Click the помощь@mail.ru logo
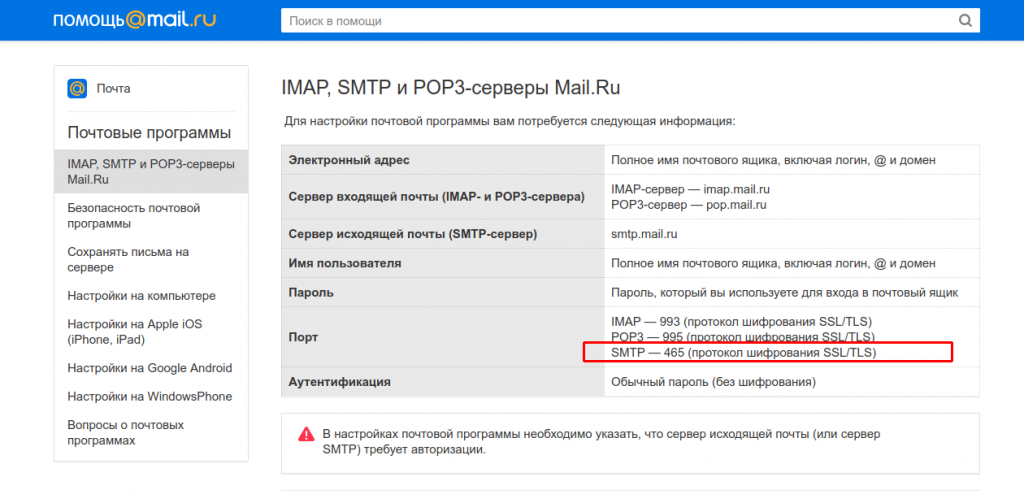 click(x=134, y=20)
